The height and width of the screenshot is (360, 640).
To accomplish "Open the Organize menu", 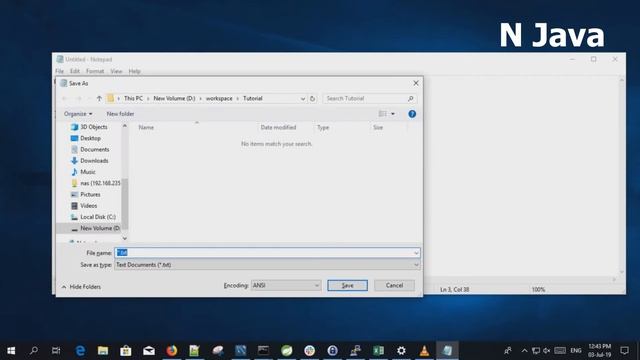I will [x=78, y=114].
